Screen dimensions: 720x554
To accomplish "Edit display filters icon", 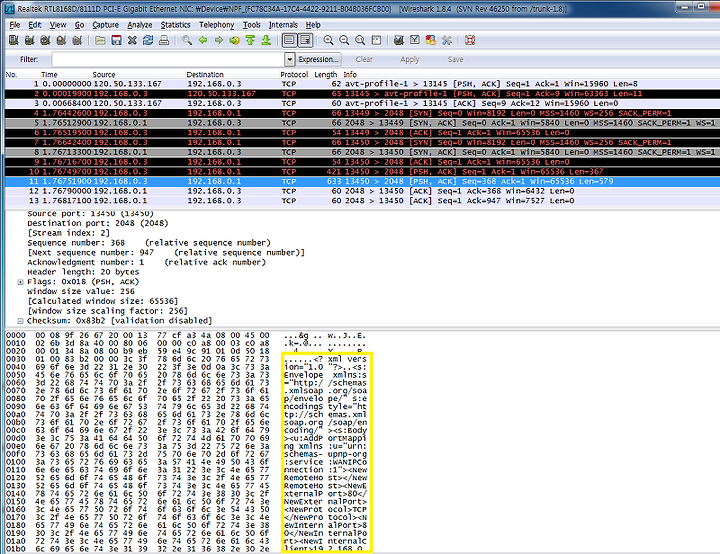I will tap(415, 40).
